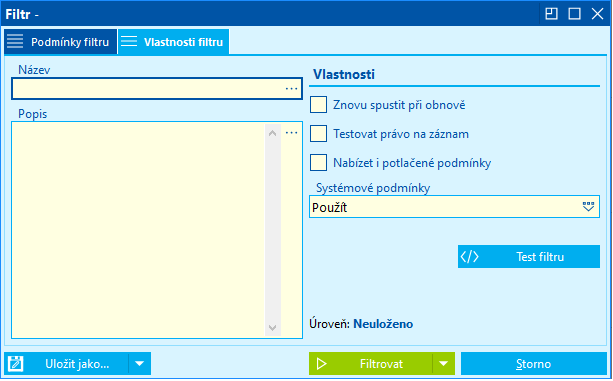Click the play triangle icon on Filtrovat

point(321,364)
